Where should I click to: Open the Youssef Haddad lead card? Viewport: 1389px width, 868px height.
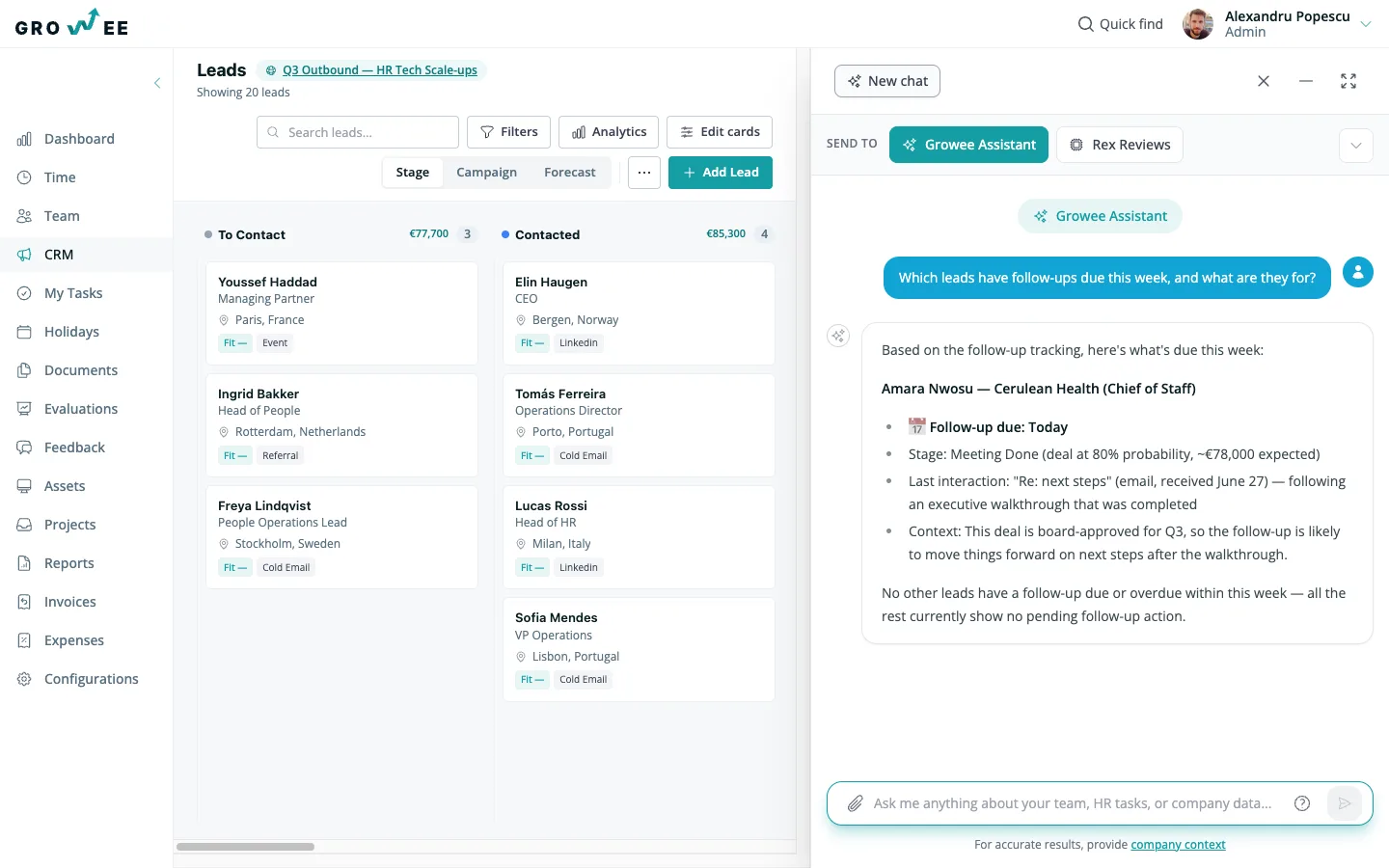[342, 312]
